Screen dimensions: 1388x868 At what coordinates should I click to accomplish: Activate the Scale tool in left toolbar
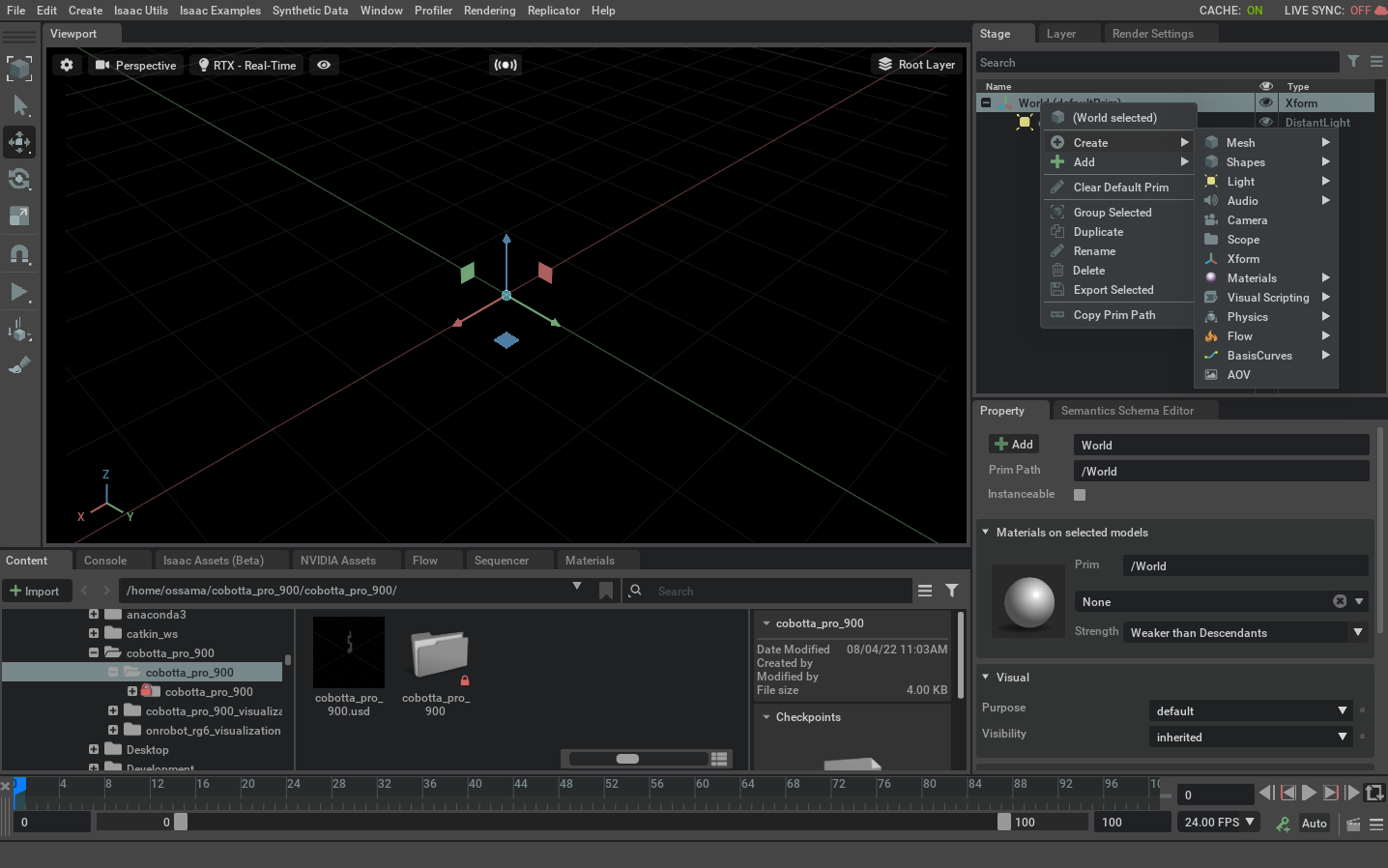(x=19, y=216)
